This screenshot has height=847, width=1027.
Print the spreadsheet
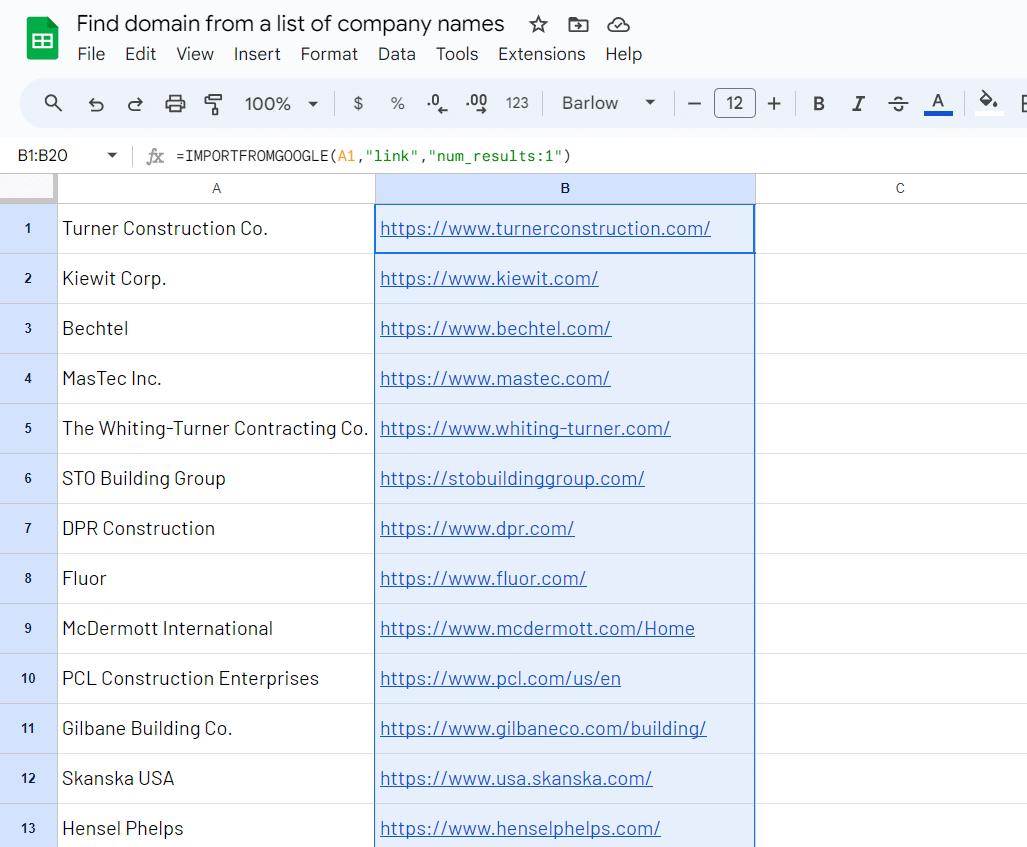(x=175, y=103)
